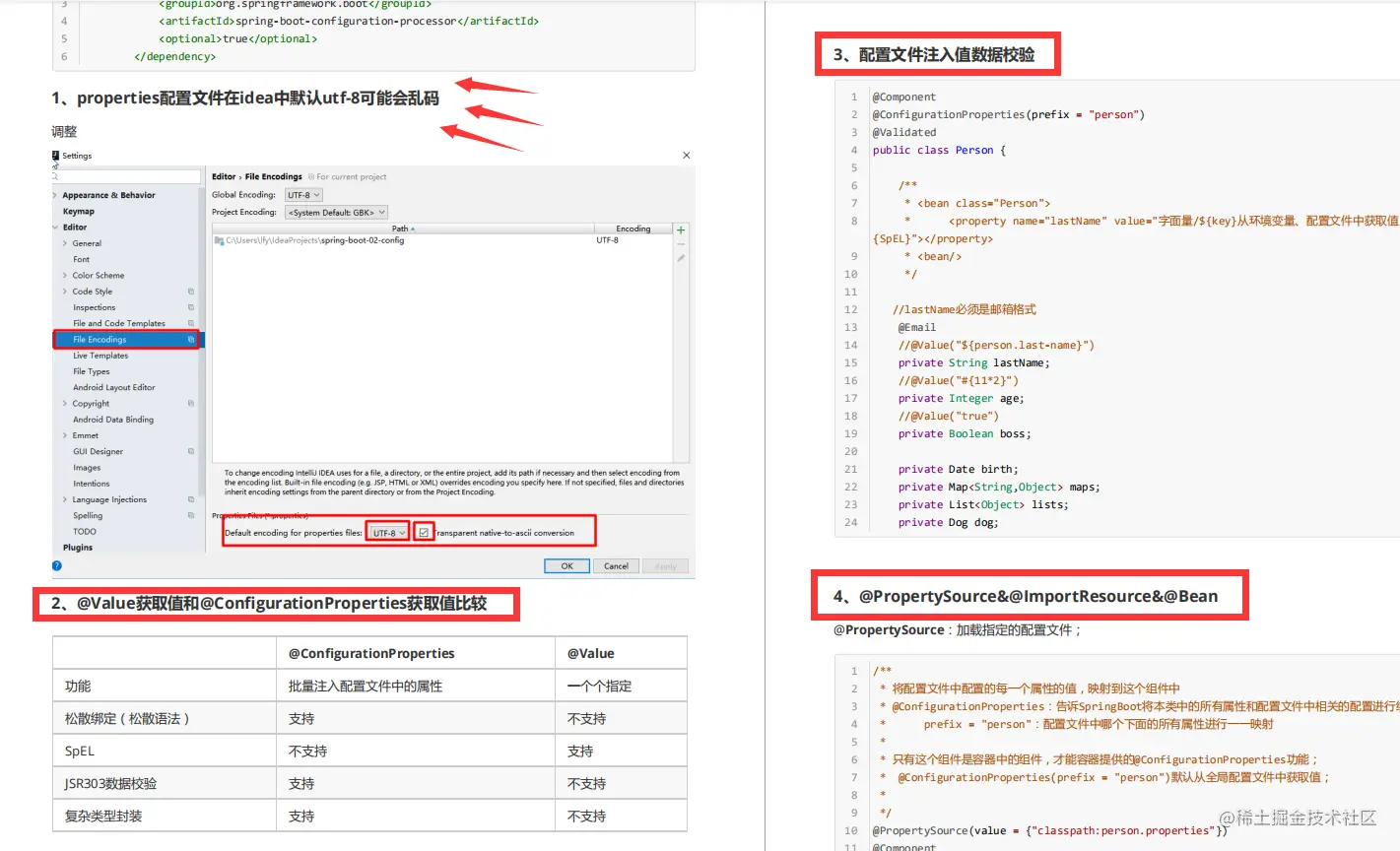Viewport: 1400px width, 851px height.
Task: Click the green plus add-path icon
Action: (x=681, y=229)
